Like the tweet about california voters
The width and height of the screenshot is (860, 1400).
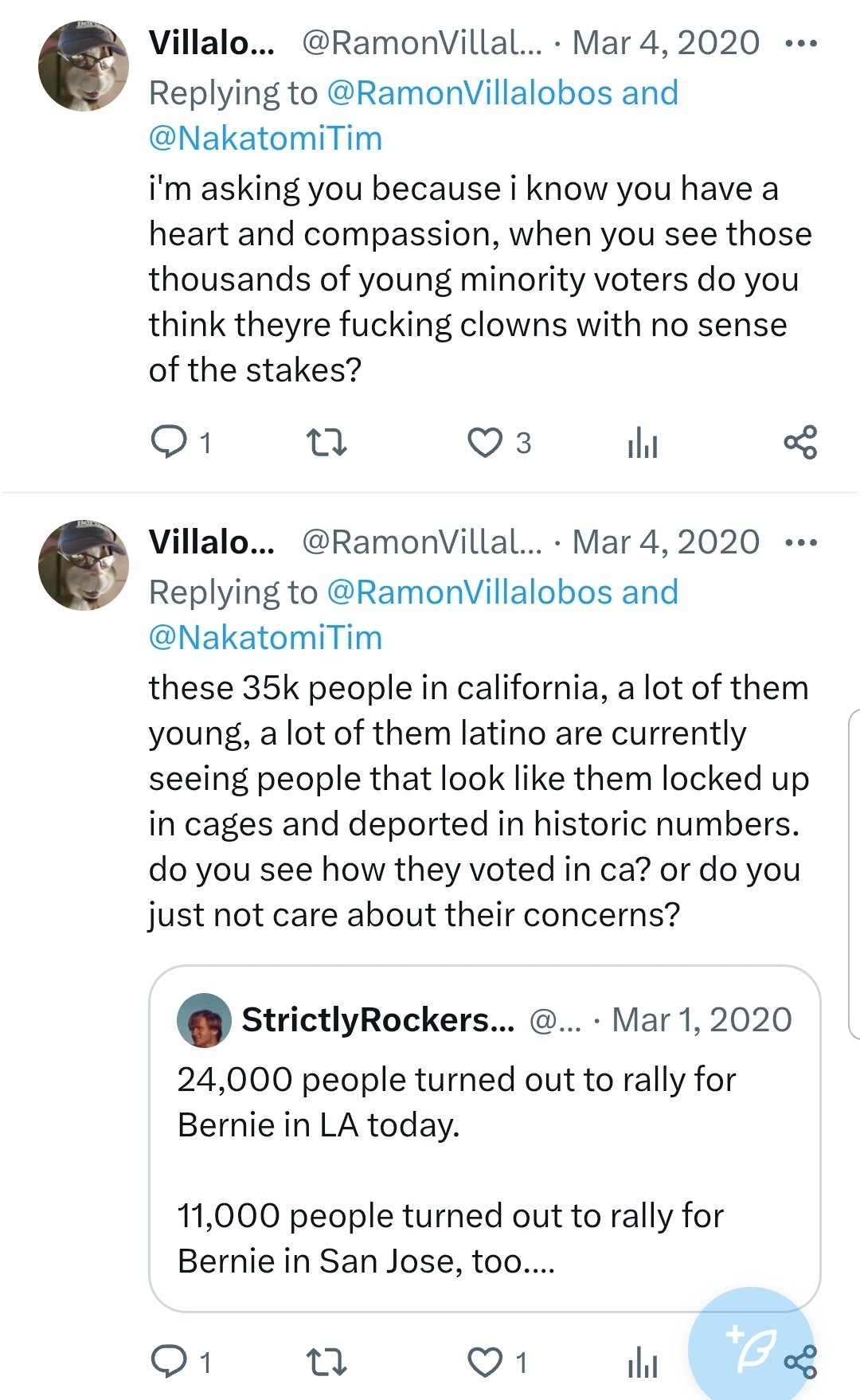pyautogui.click(x=485, y=1362)
